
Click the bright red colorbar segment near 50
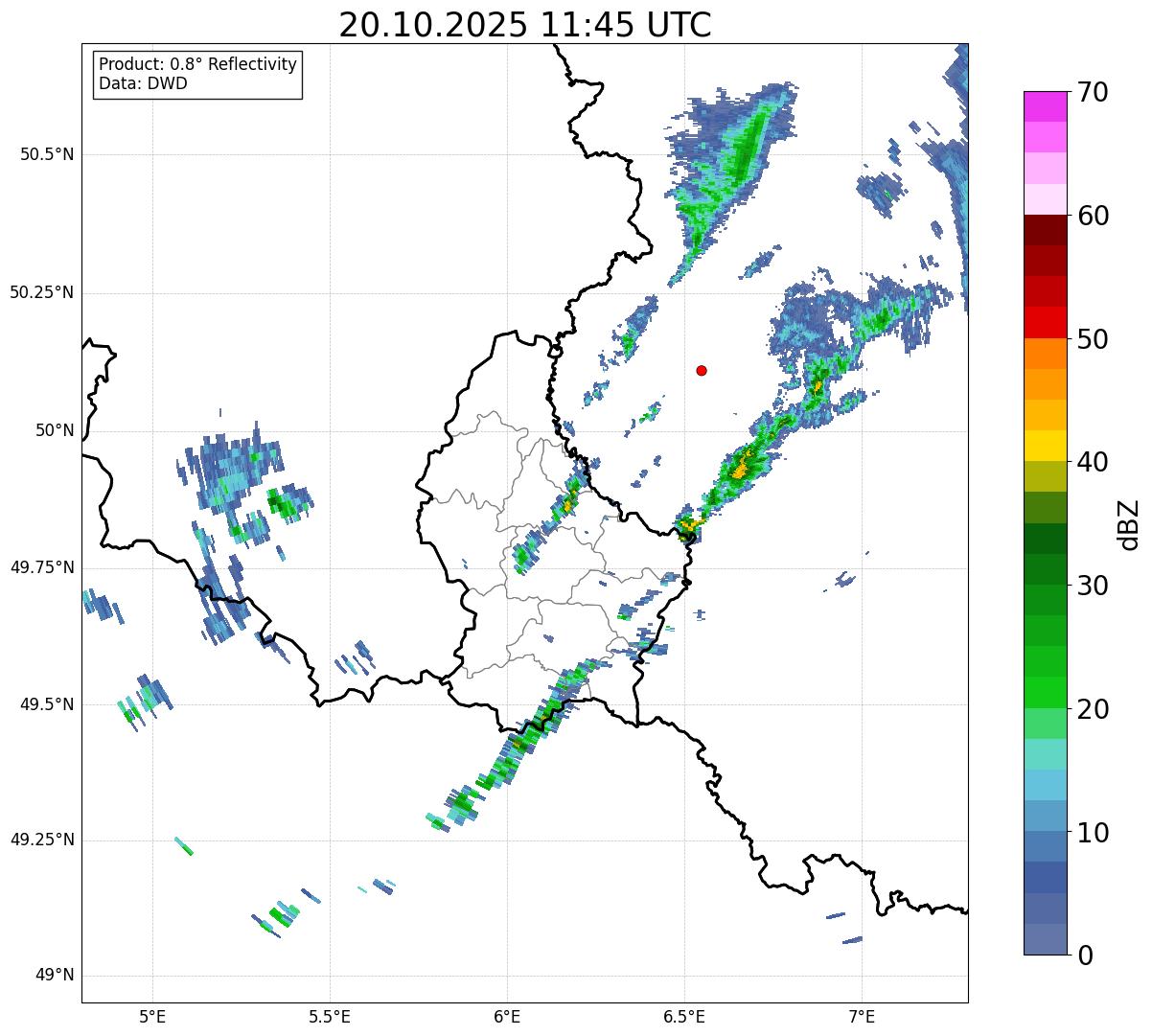[1046, 322]
